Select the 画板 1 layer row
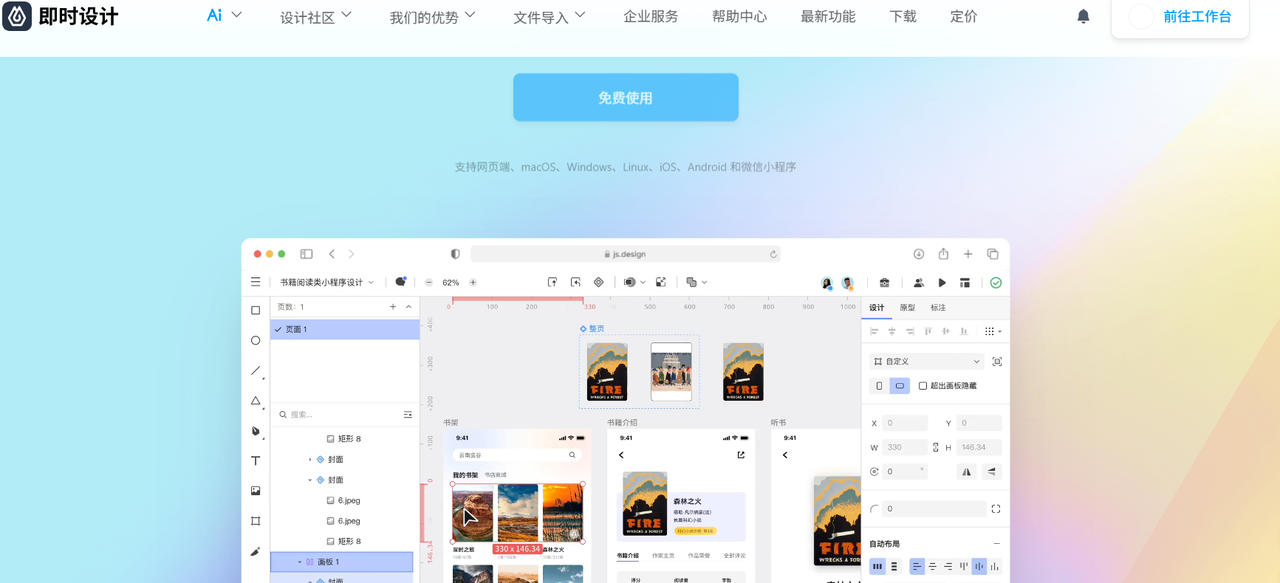 click(x=342, y=562)
